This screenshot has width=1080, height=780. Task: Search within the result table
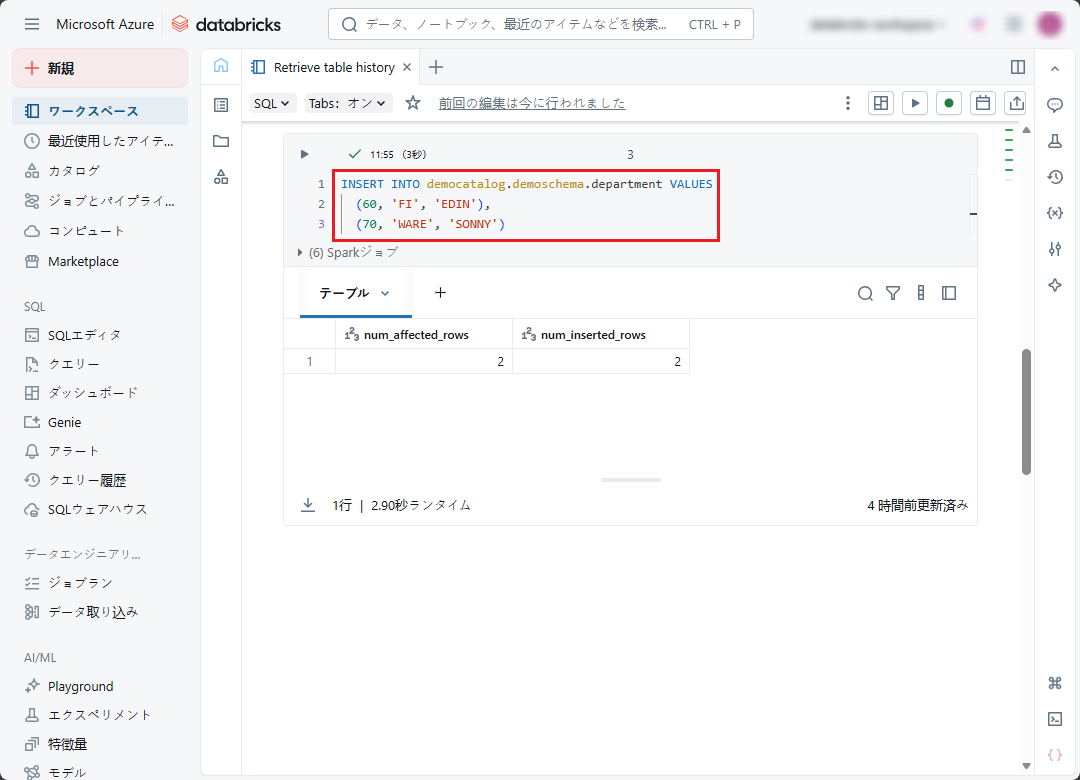coord(865,293)
